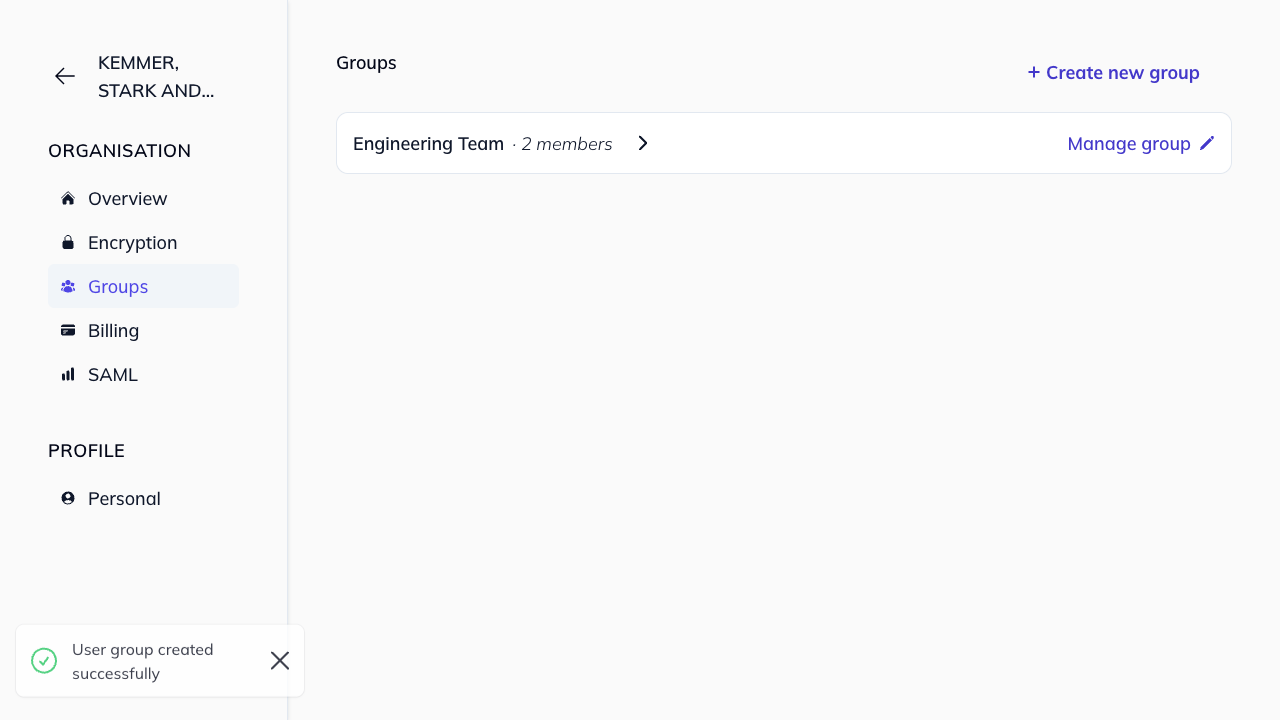Click the credit card icon next to Billing
This screenshot has width=1280, height=720.
coord(67,330)
